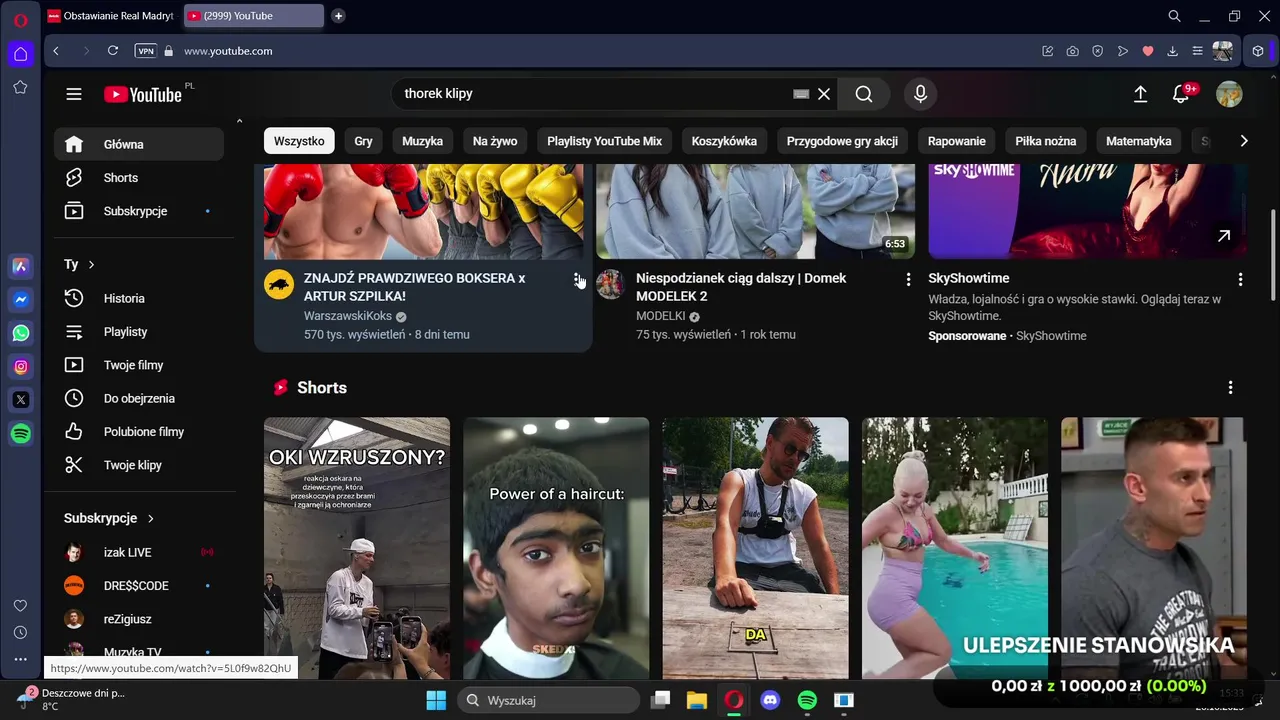The height and width of the screenshot is (720, 1280).
Task: Open YouTube notifications bell
Action: pos(1181,94)
